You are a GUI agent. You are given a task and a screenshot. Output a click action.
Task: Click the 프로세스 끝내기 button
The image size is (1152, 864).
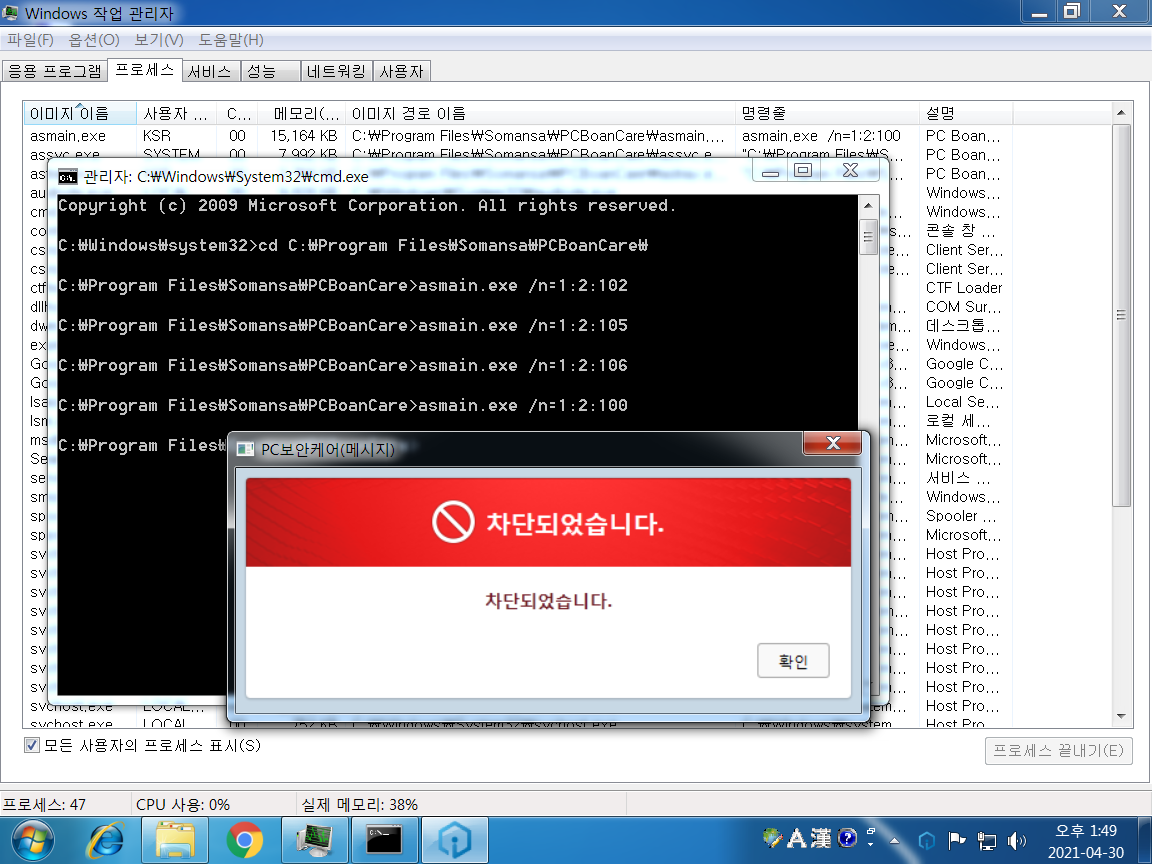(1058, 750)
